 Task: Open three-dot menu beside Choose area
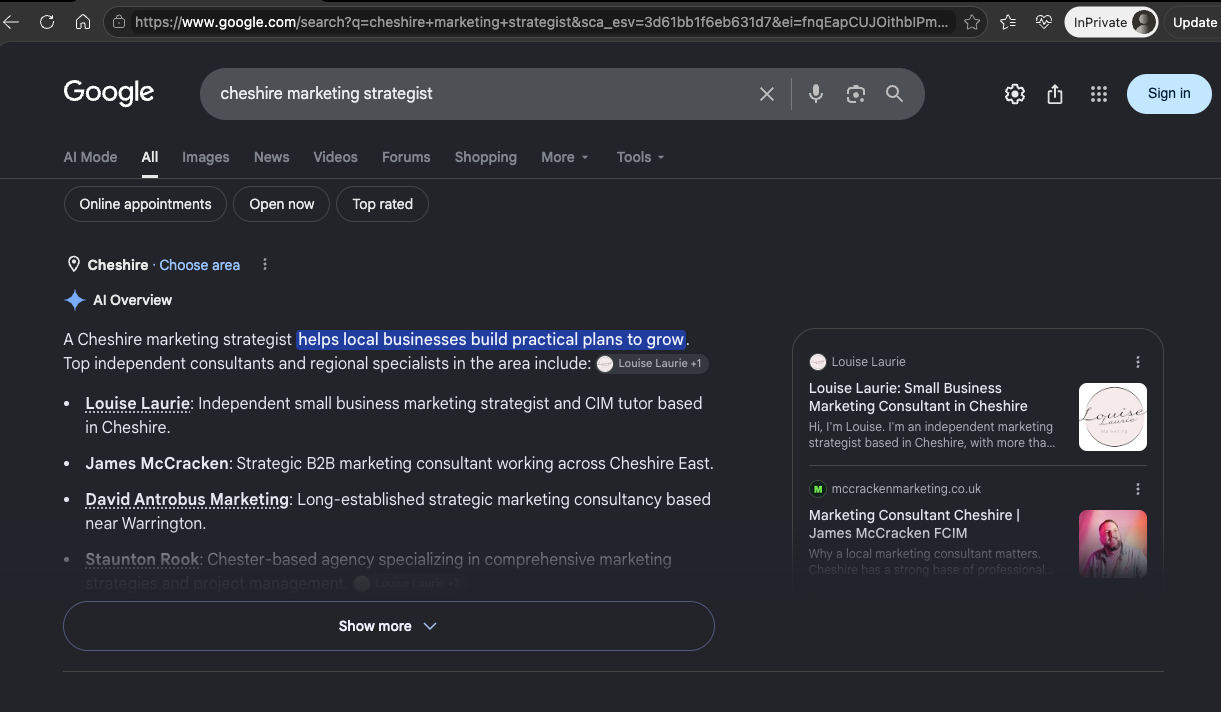tap(265, 265)
